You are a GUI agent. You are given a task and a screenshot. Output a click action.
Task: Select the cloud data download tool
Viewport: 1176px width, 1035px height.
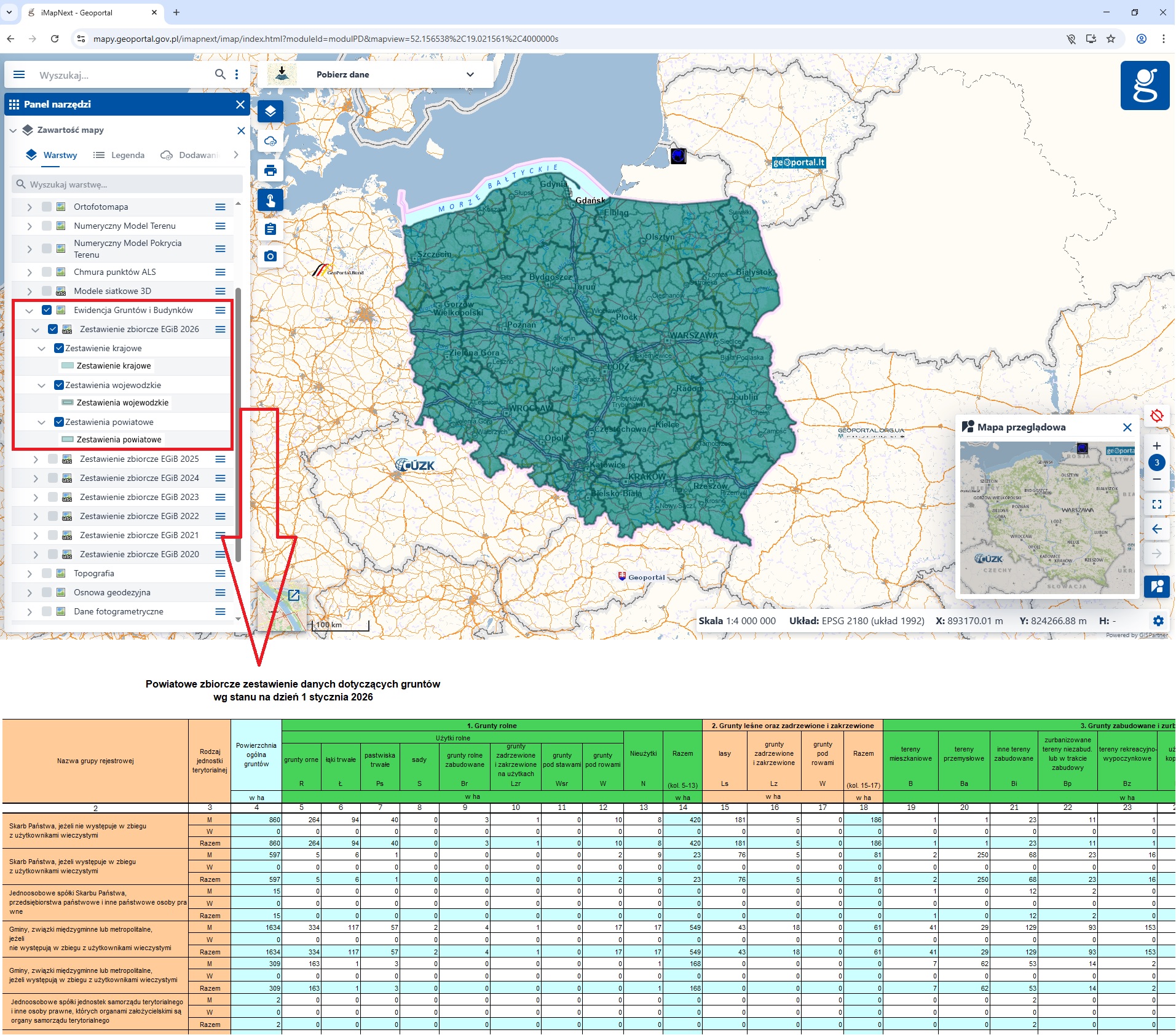[x=270, y=141]
